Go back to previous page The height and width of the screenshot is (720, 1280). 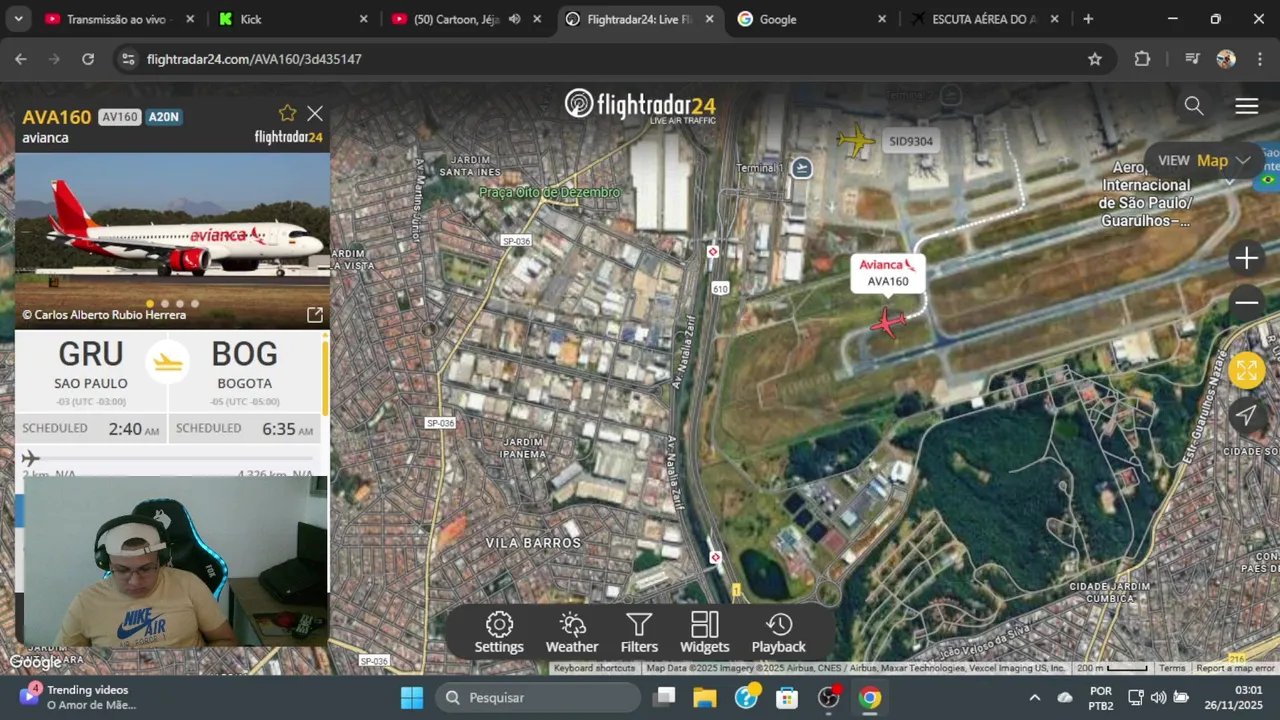coord(21,59)
